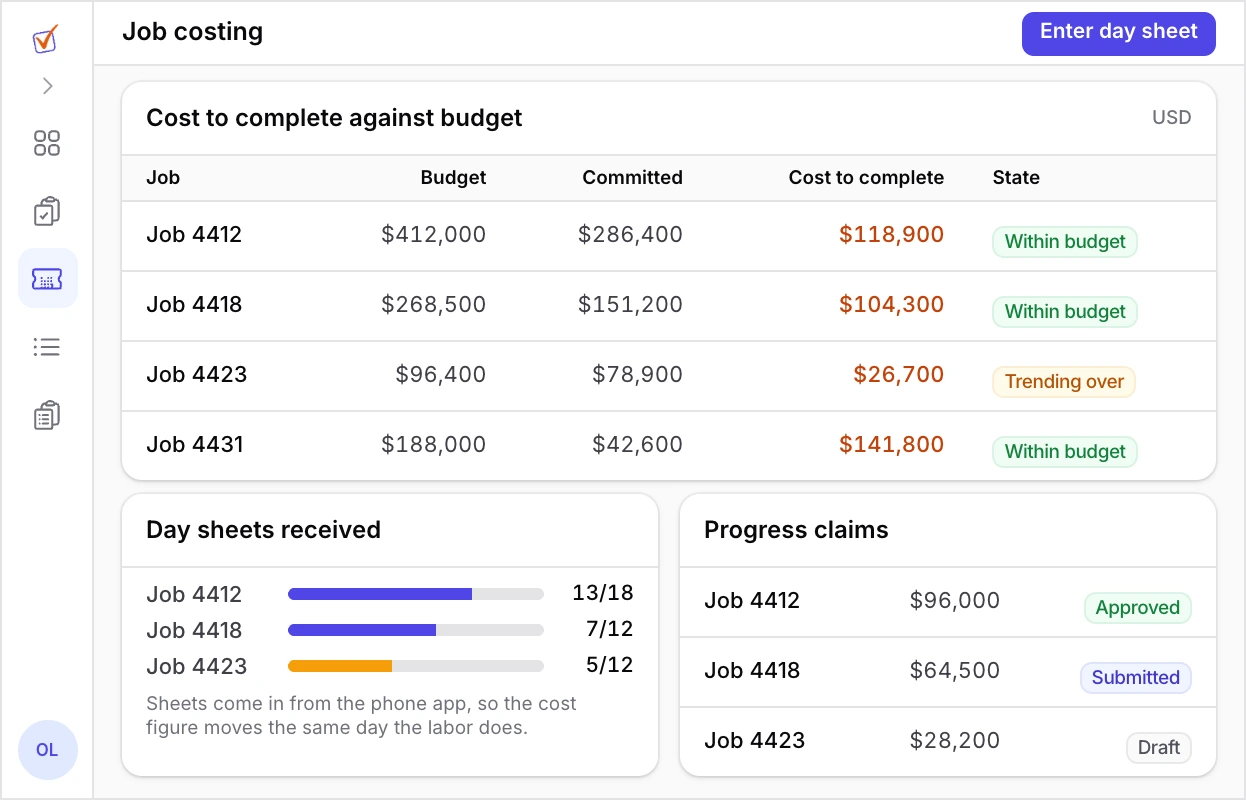Click the Job costing page title
This screenshot has width=1246, height=800.
[193, 32]
